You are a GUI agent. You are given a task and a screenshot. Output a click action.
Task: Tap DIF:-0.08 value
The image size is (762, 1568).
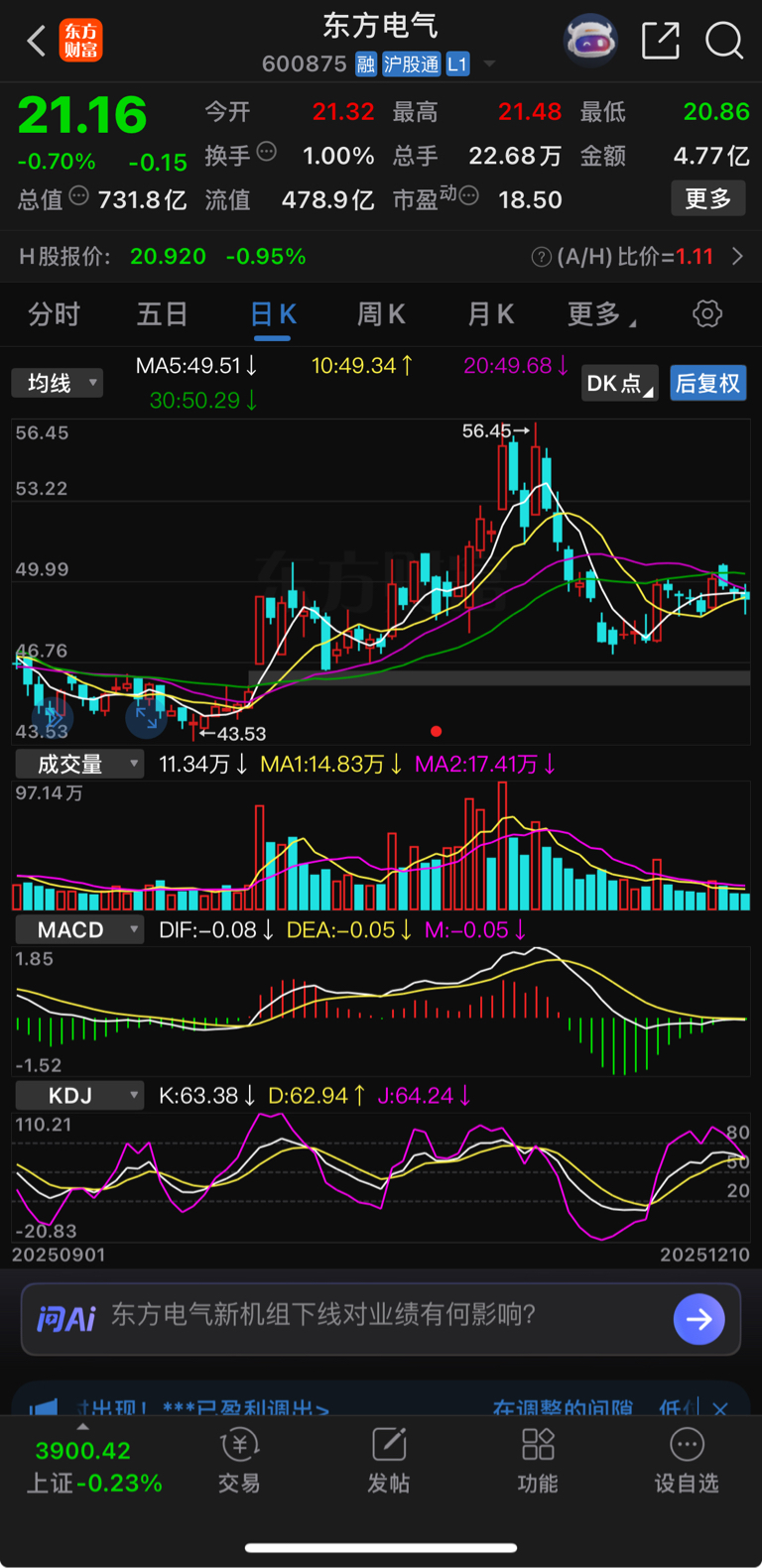coord(216,930)
